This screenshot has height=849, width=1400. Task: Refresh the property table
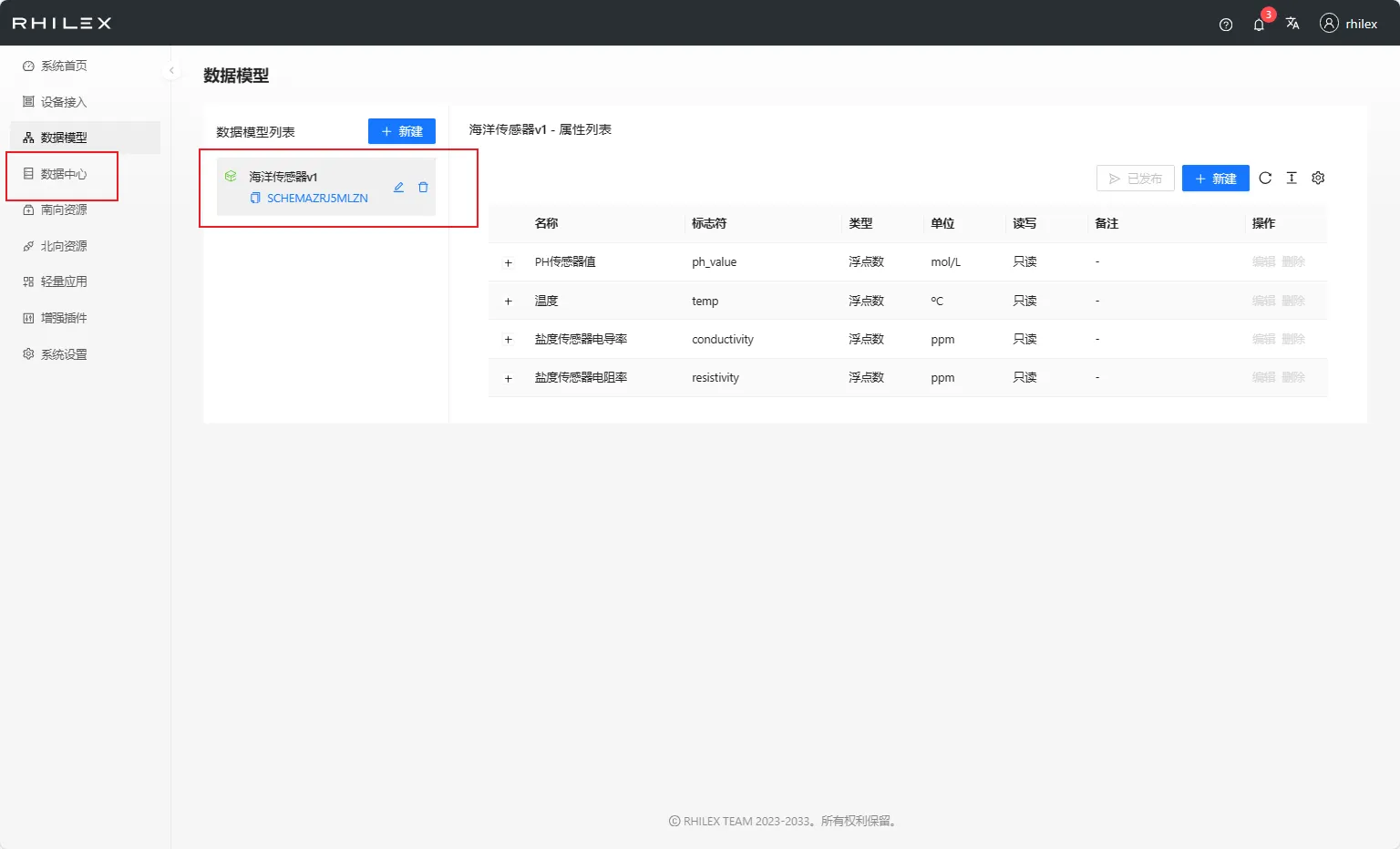point(1265,178)
